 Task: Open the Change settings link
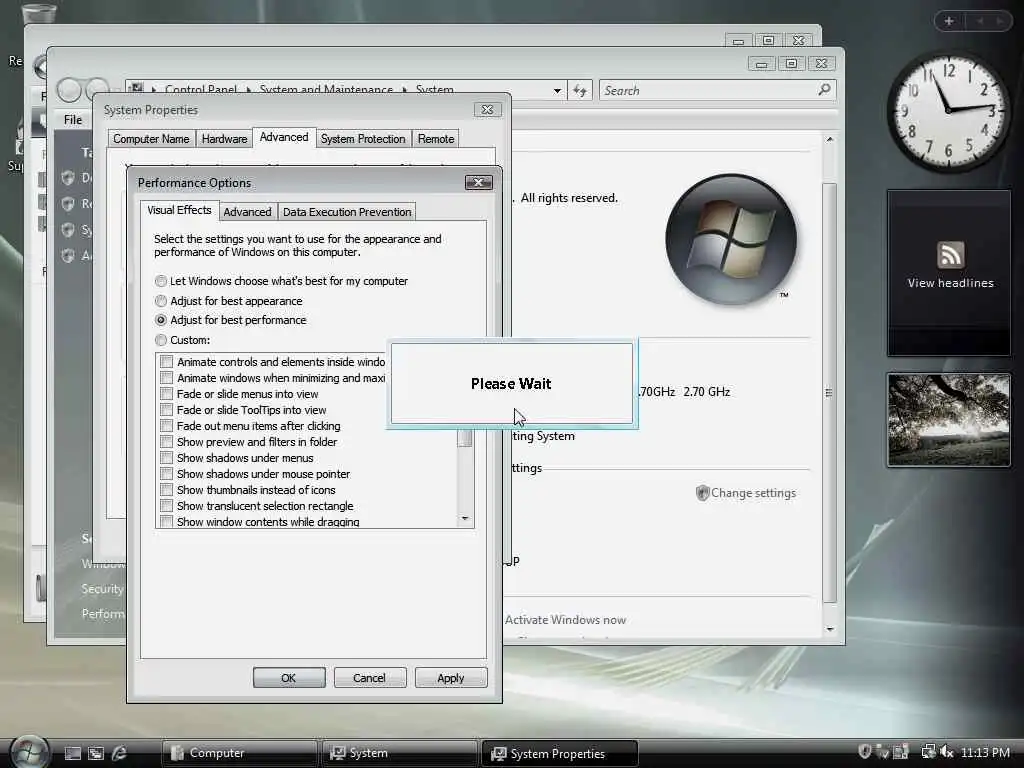[x=753, y=493]
